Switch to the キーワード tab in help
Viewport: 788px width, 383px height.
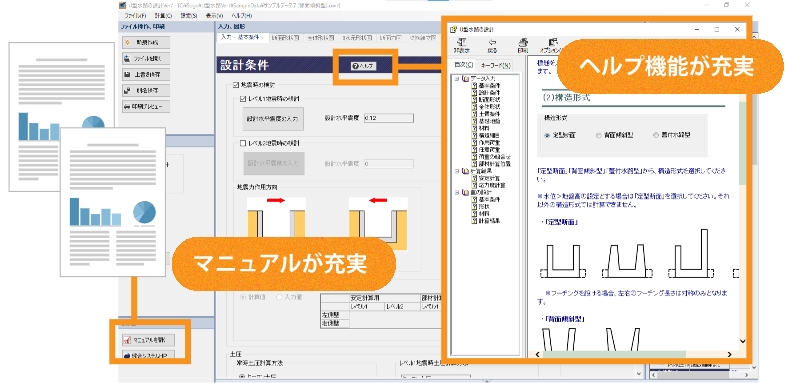click(x=496, y=65)
